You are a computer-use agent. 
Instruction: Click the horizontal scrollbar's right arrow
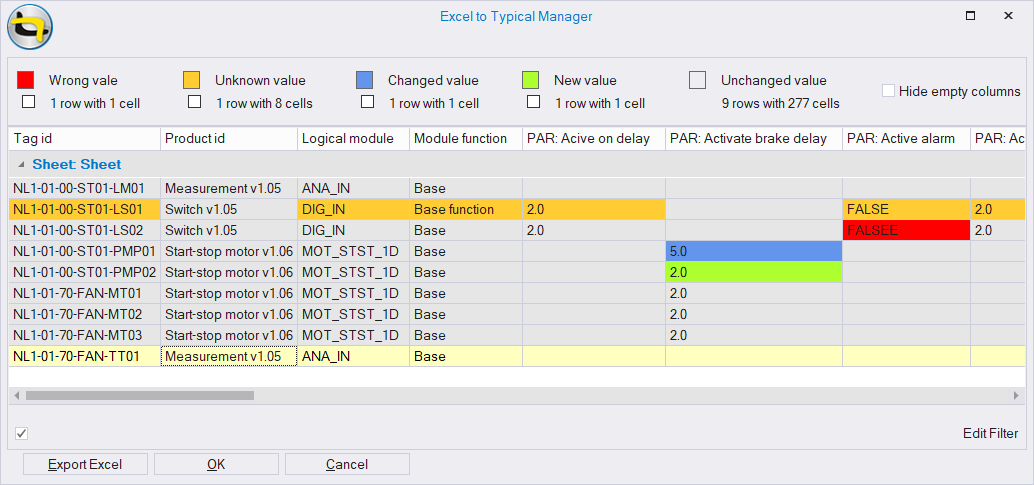pyautogui.click(x=1016, y=395)
